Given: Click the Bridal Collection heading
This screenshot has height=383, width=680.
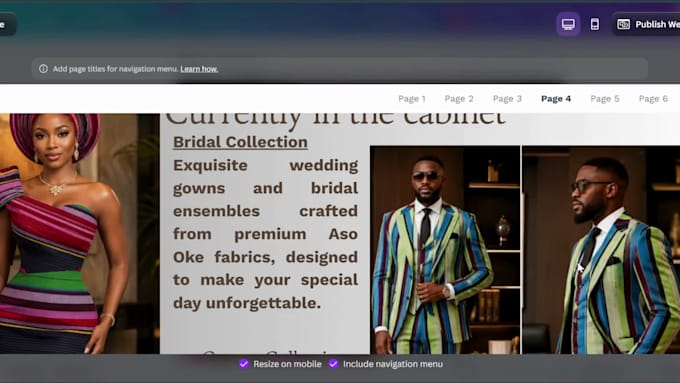Looking at the screenshot, I should (x=240, y=142).
